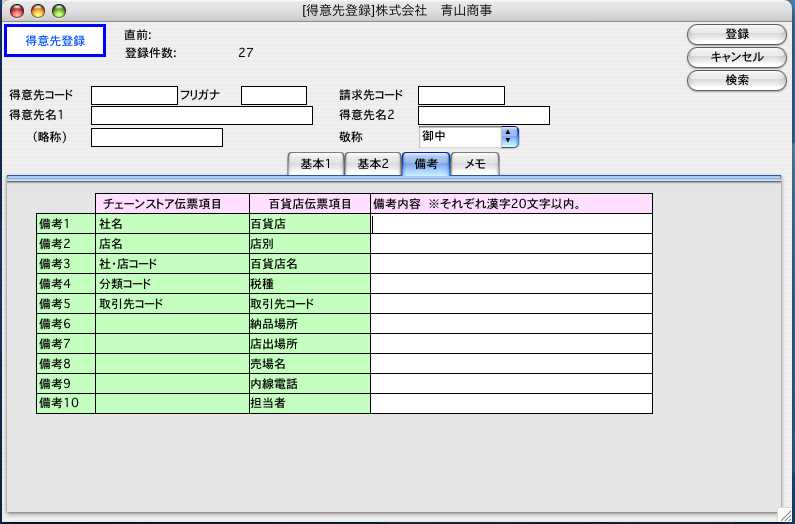Select the 得意先名2 input field
This screenshot has width=795, height=524.
coord(483,116)
